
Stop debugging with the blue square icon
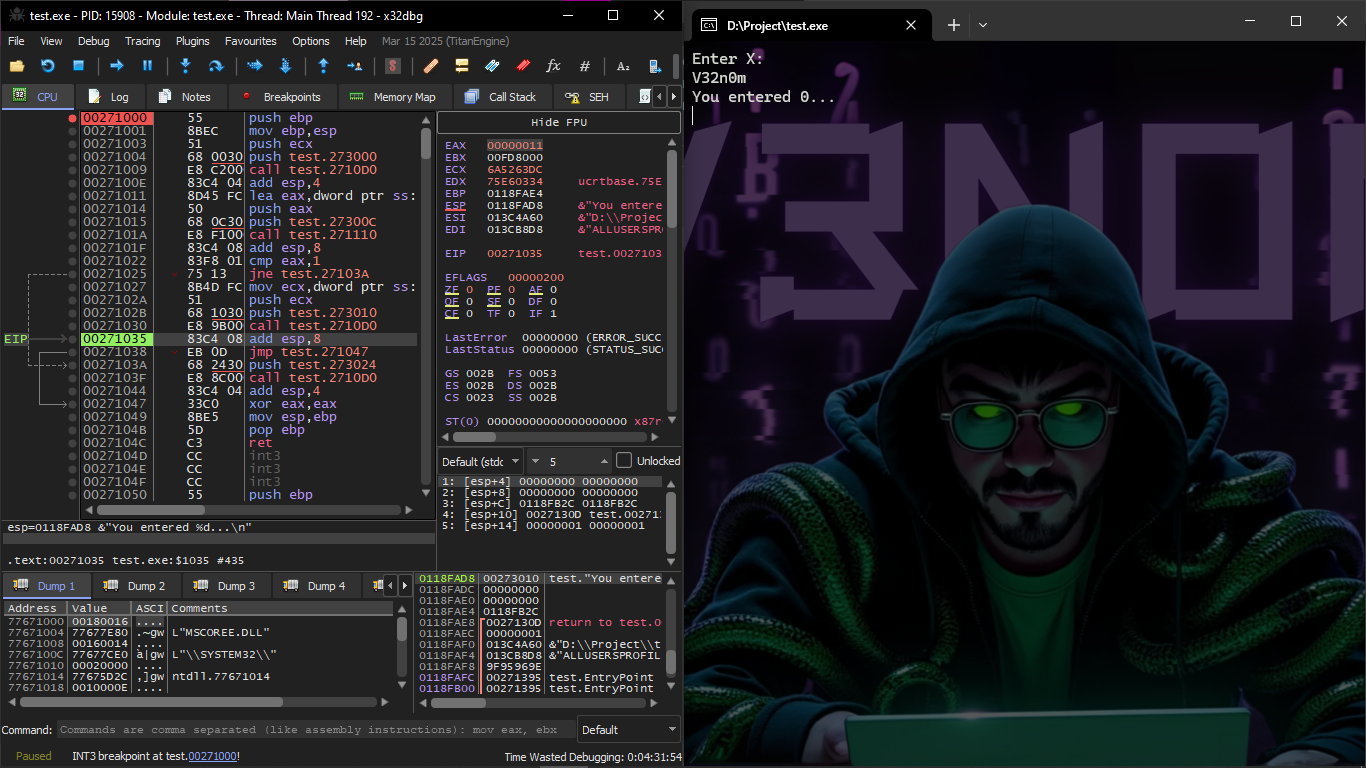click(x=78, y=66)
